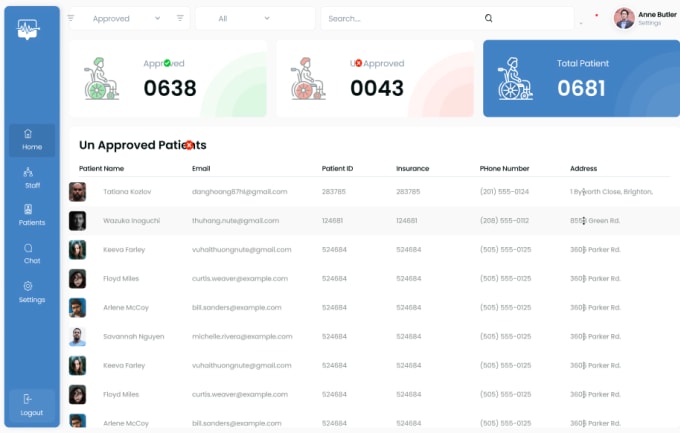Click the 8558 Green Rd. address
Viewport: 680px width, 433px height.
pos(595,221)
